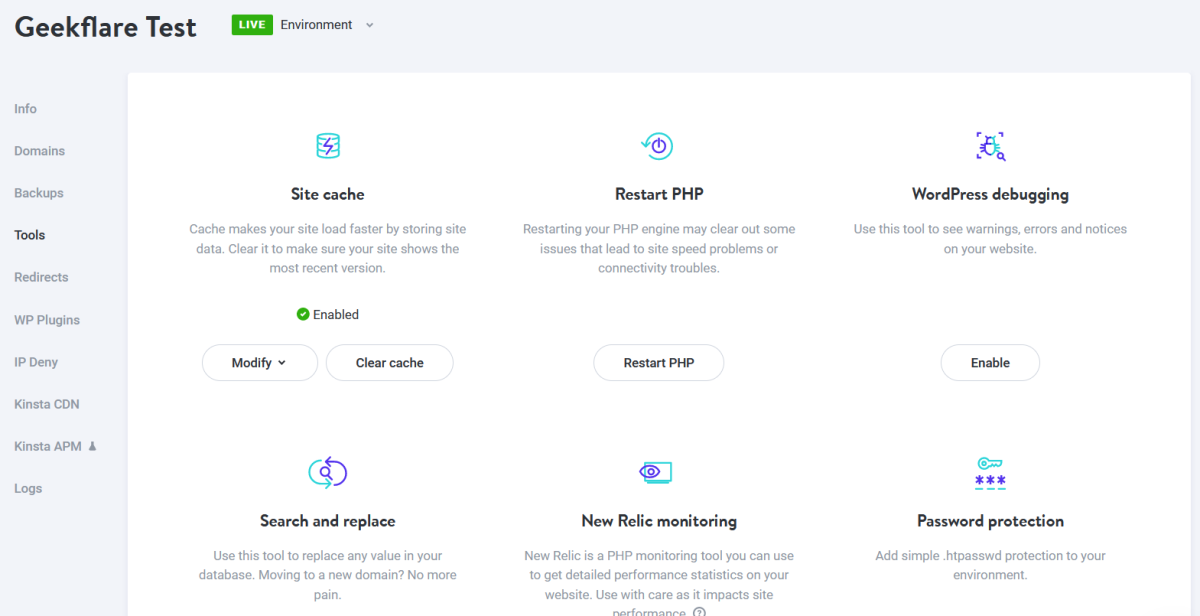
Task: Click the WordPress debugging bug icon
Action: point(990,146)
